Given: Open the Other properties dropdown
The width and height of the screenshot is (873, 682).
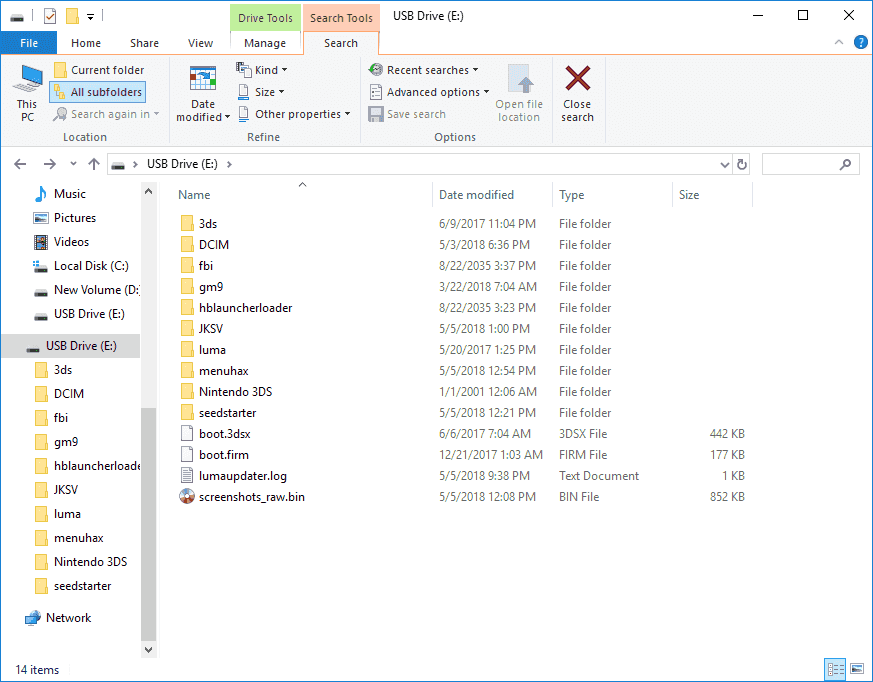Looking at the screenshot, I should pos(295,115).
